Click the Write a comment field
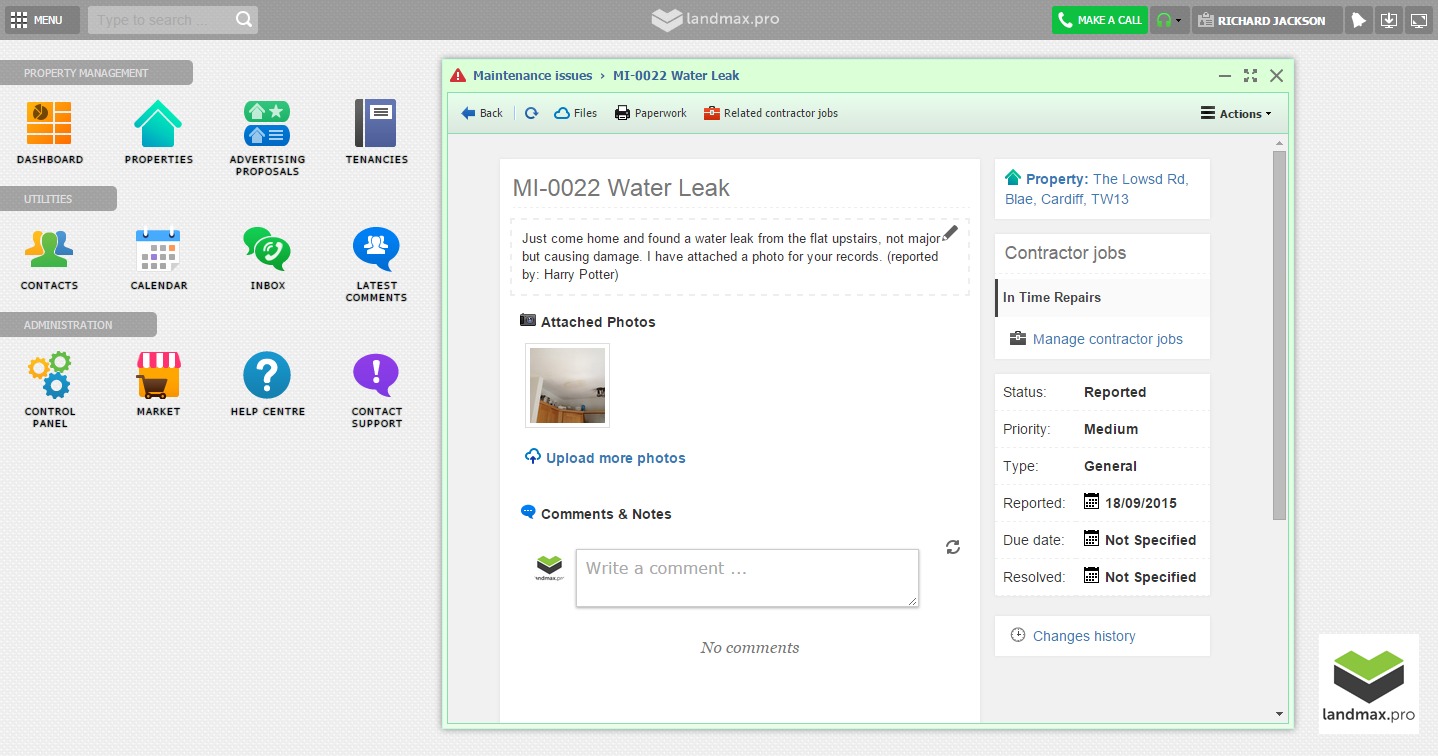The height and width of the screenshot is (756, 1438). (x=747, y=578)
